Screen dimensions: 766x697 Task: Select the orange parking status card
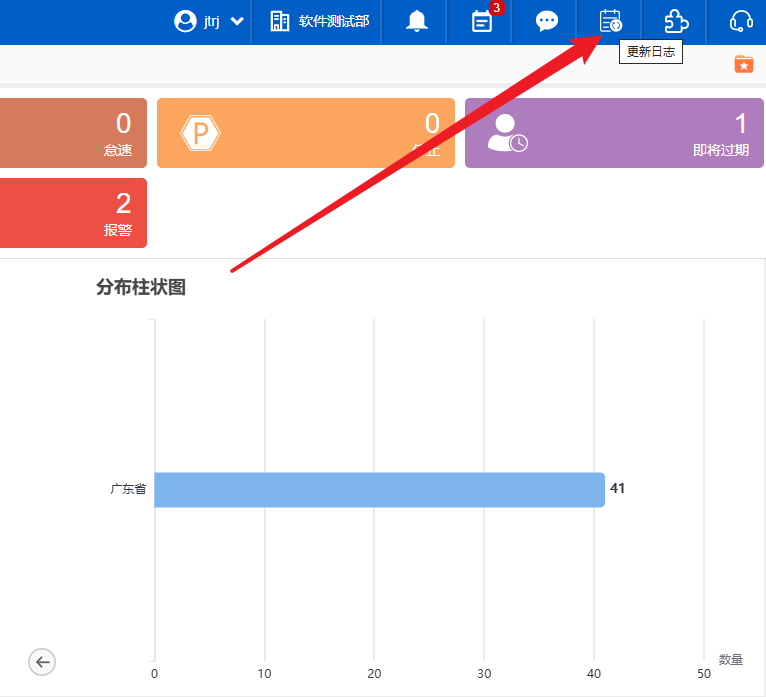click(x=305, y=133)
